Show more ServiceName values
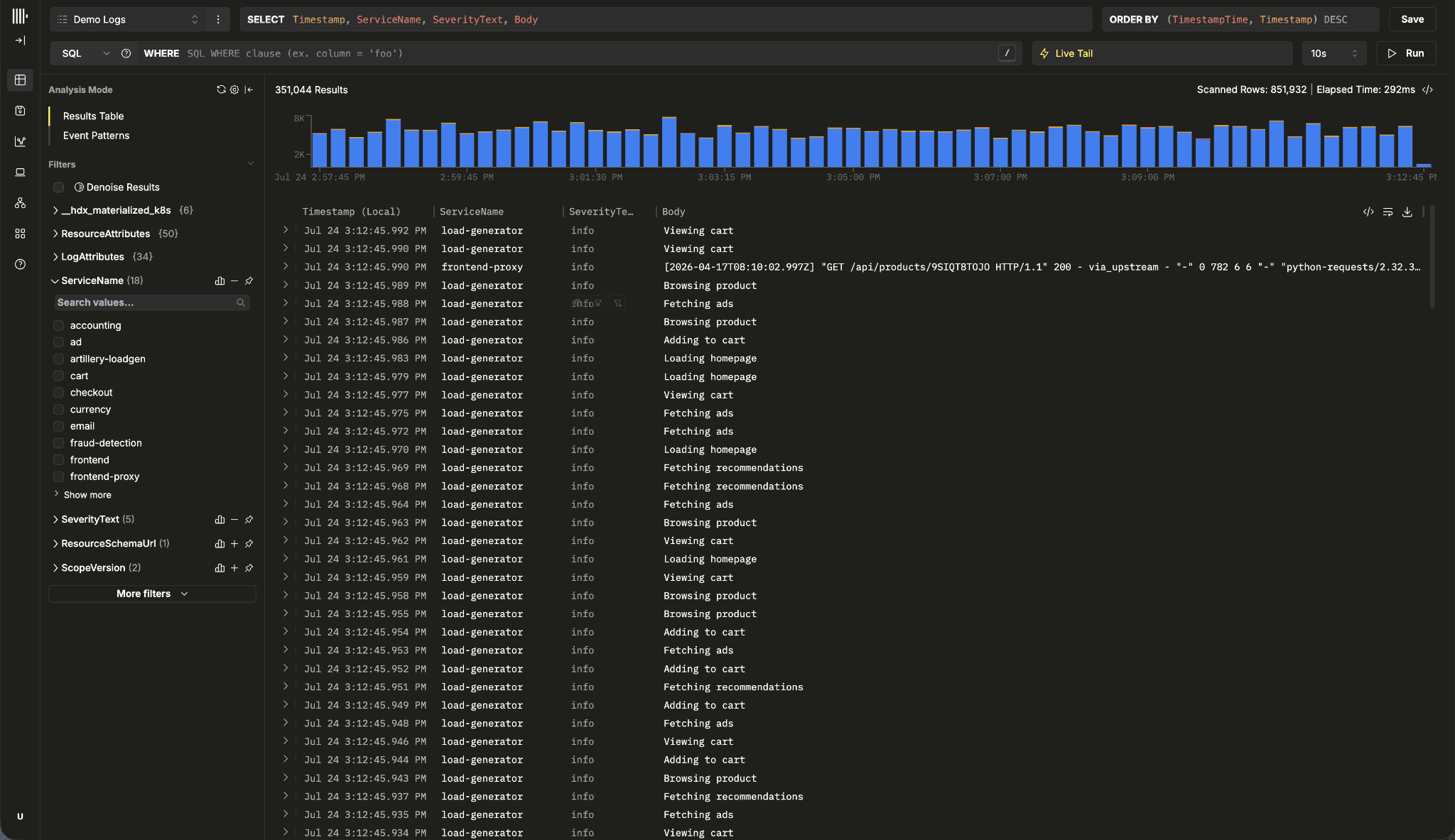The image size is (1455, 840). tap(87, 495)
